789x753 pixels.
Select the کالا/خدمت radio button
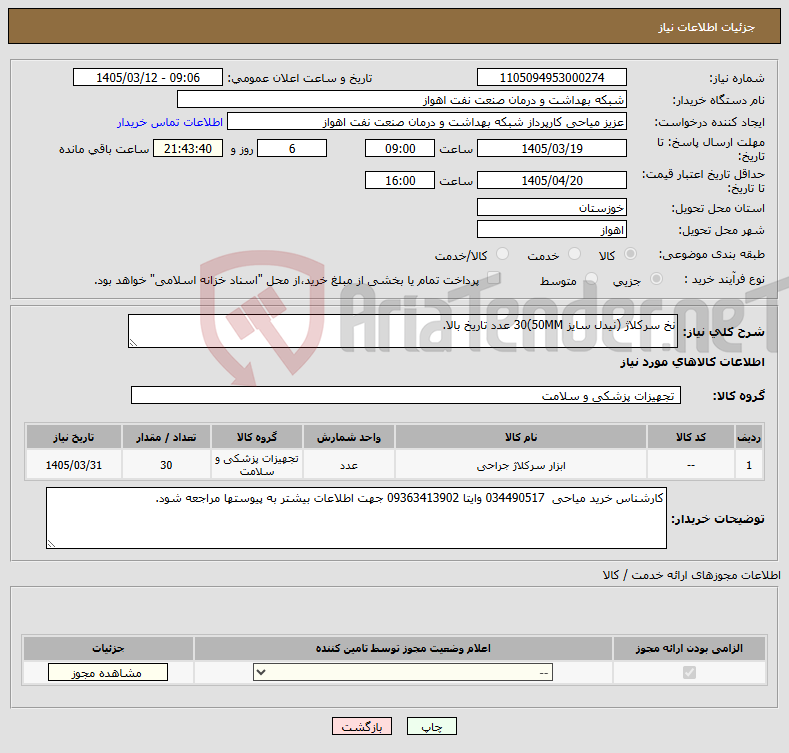502,254
